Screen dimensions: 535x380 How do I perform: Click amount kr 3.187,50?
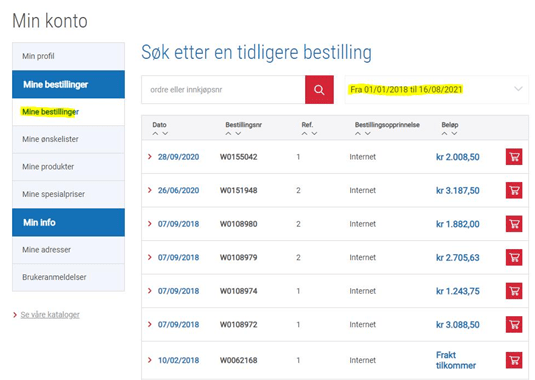point(458,190)
